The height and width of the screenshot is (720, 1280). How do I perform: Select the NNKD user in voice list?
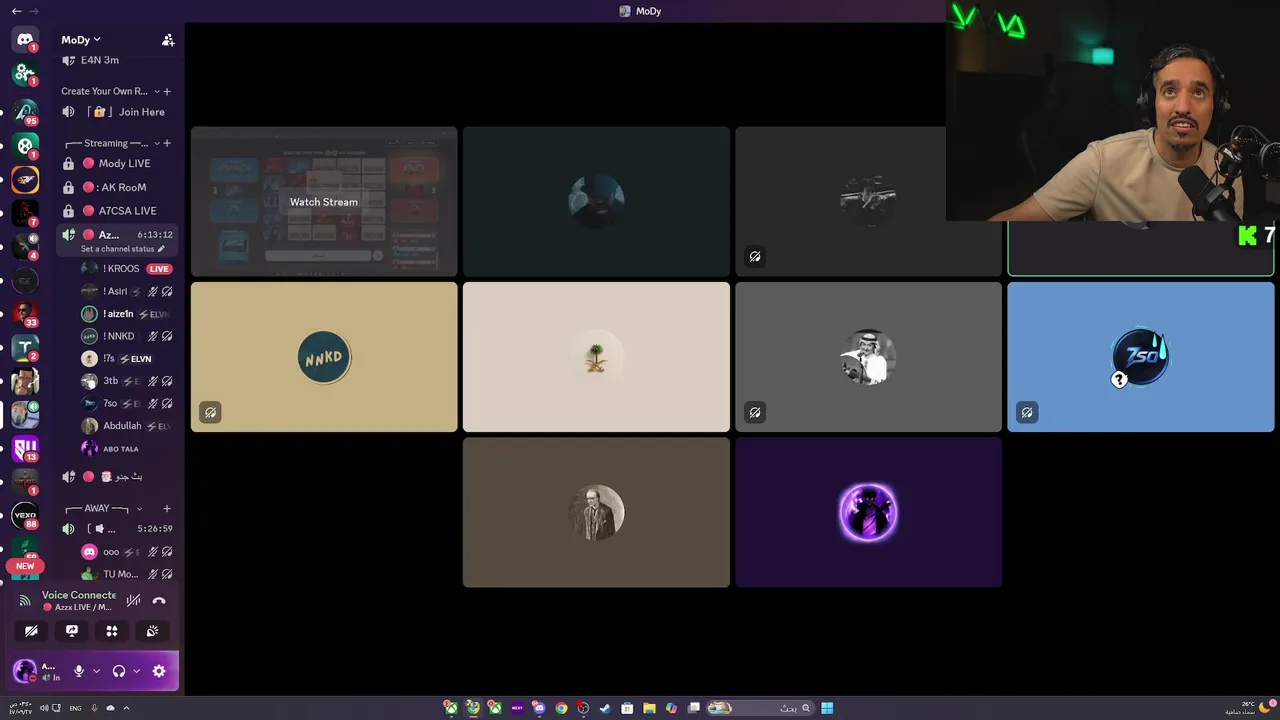click(127, 336)
